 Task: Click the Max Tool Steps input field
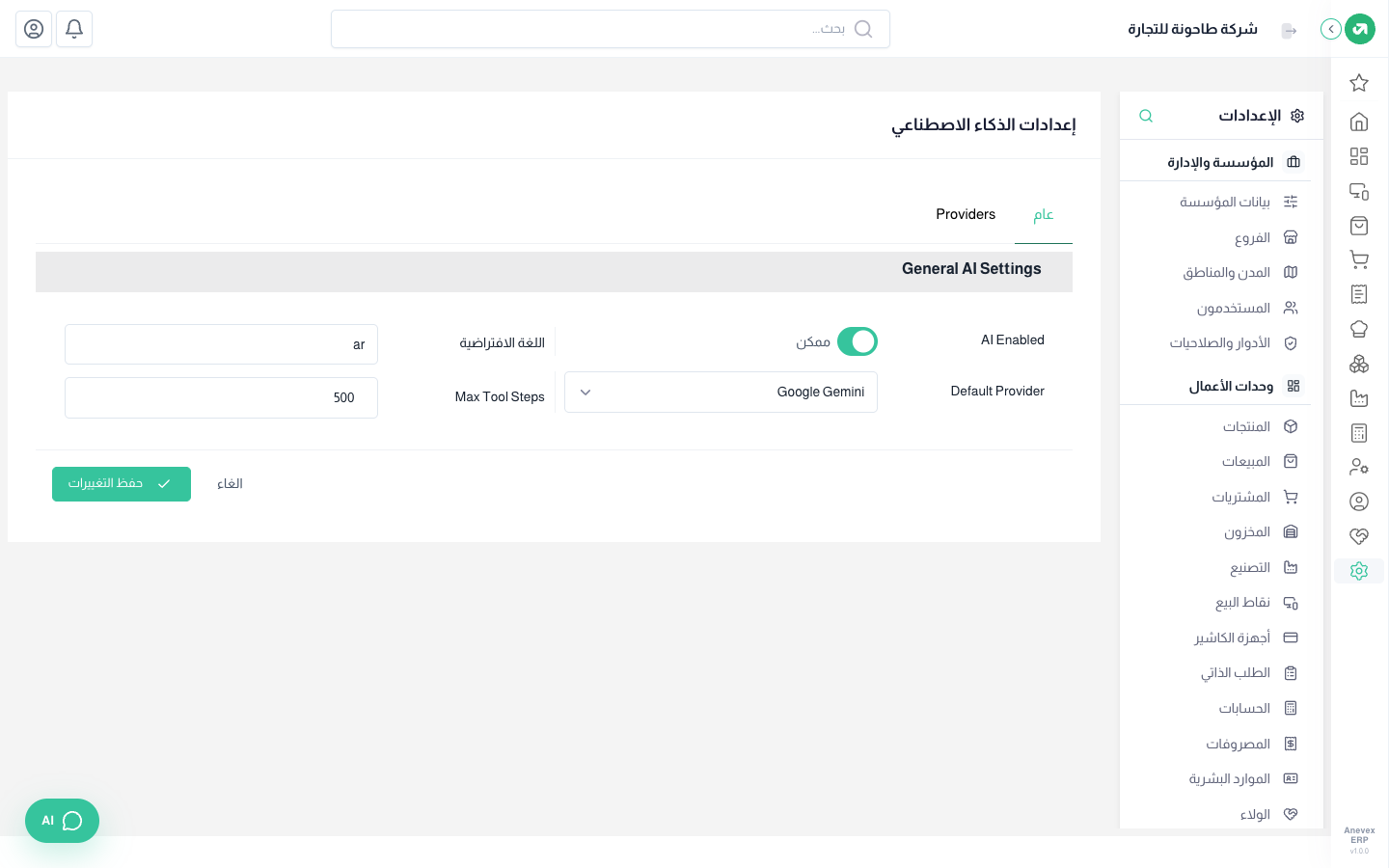point(221,397)
